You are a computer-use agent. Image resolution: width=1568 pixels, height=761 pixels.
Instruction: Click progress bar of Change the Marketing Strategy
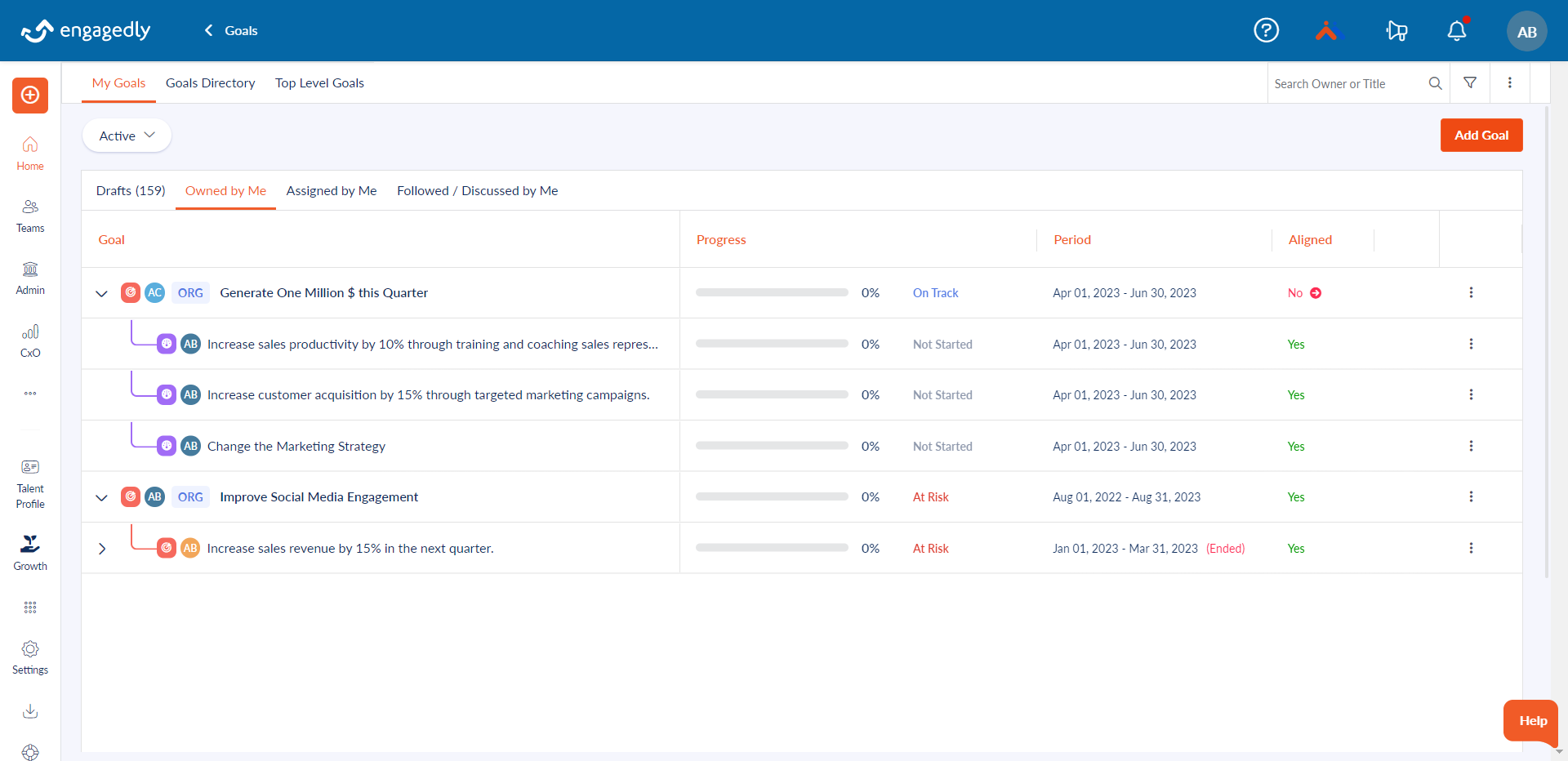pyautogui.click(x=772, y=446)
